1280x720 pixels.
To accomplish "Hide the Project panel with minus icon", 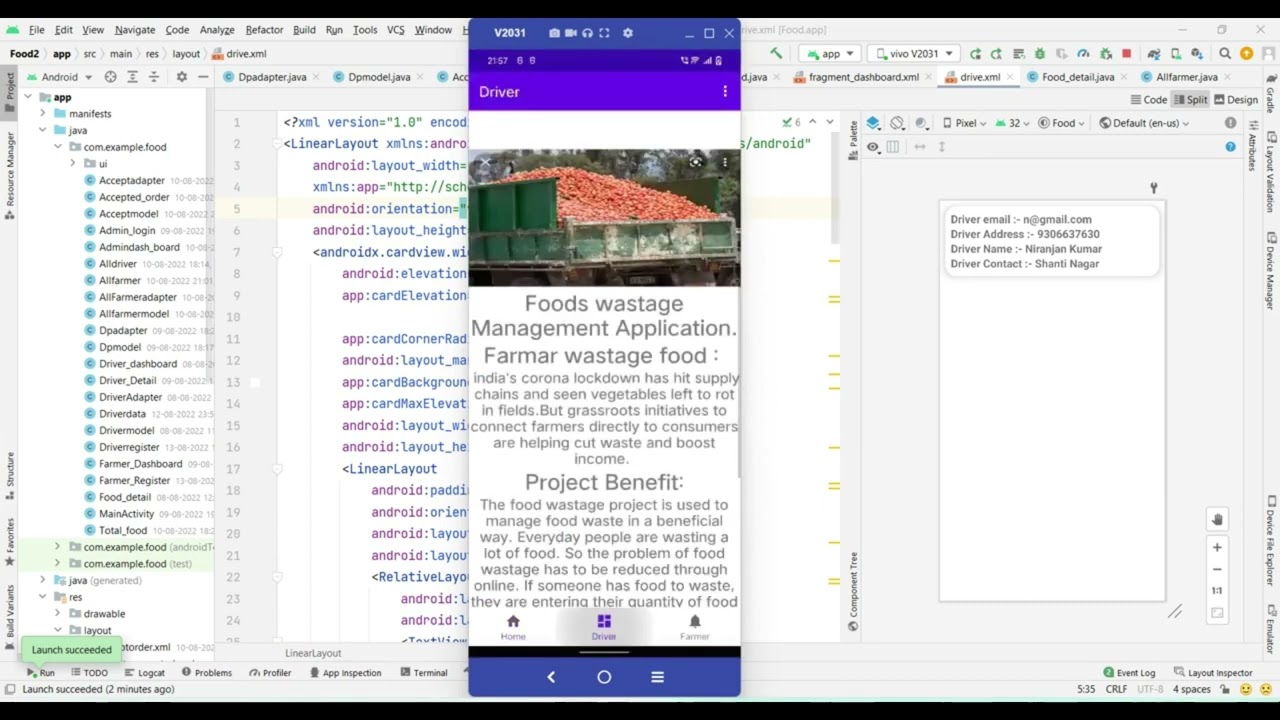I will [203, 77].
